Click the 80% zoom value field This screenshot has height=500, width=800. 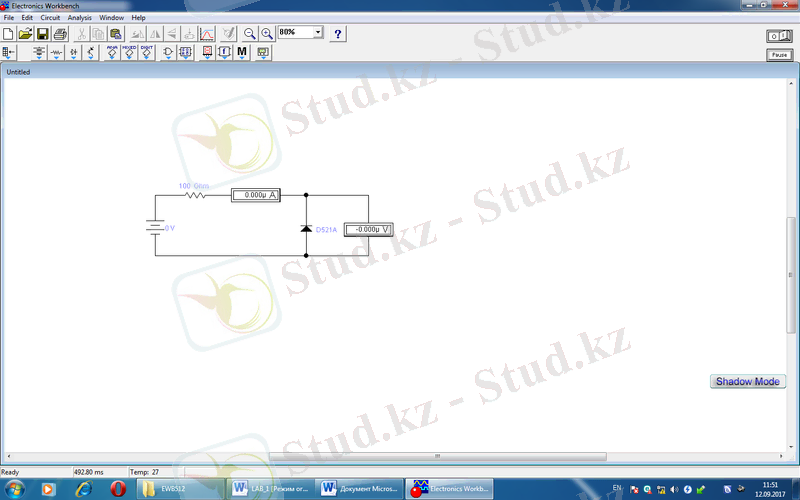295,32
